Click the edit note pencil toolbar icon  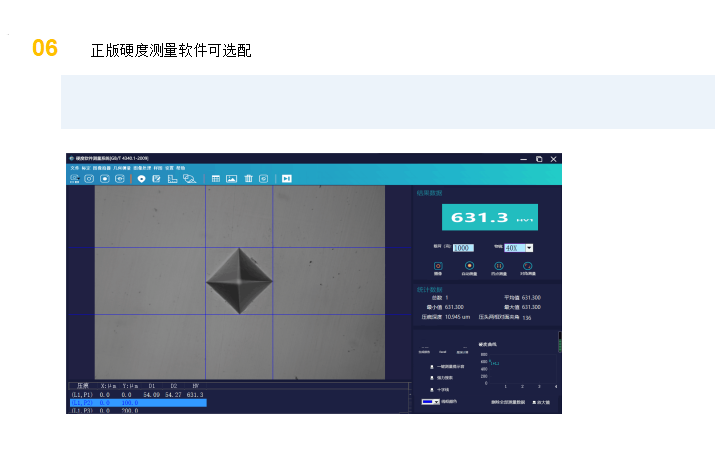(157, 179)
